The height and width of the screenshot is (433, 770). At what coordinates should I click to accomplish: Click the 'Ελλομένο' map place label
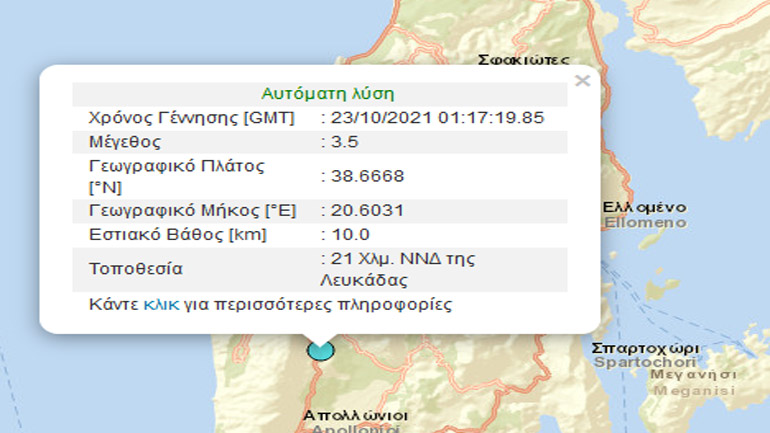(644, 207)
